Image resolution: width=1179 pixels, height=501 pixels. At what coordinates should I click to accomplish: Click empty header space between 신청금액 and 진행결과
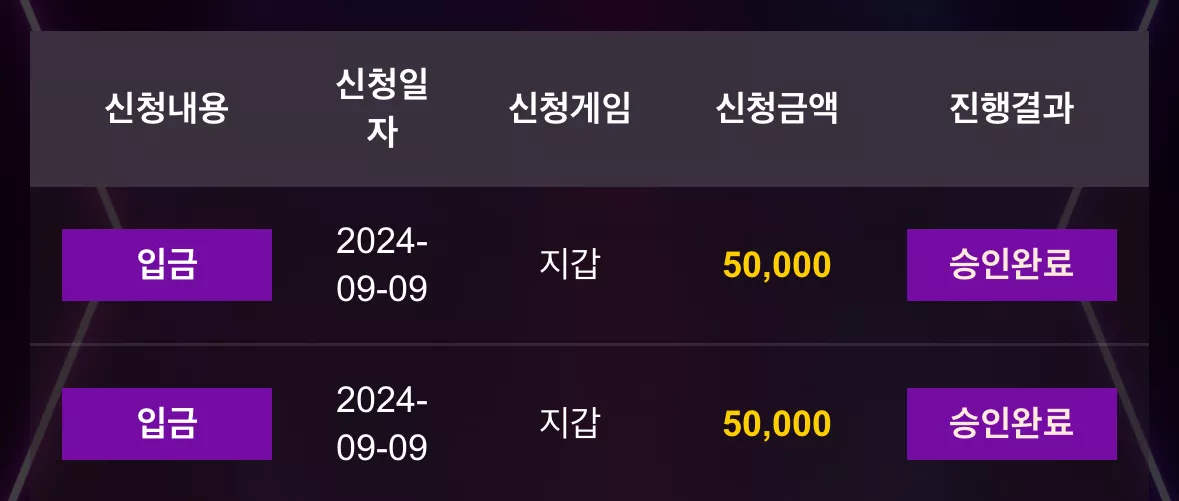coord(894,108)
